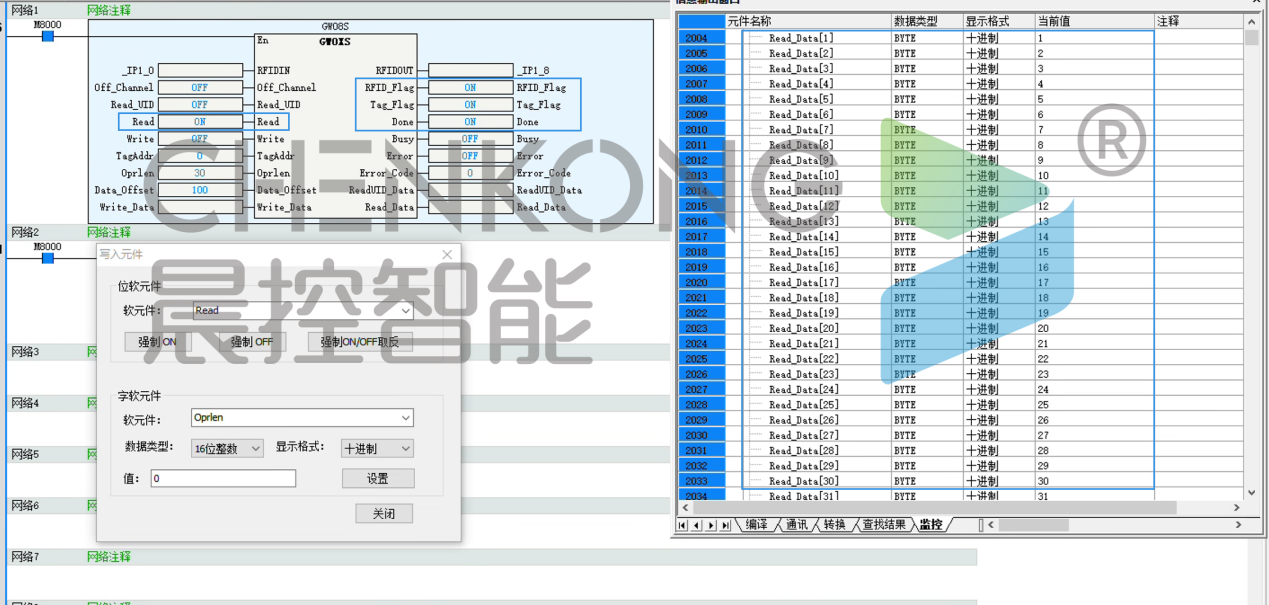The width and height of the screenshot is (1269, 605).
Task: Click the 关闭 button
Action: click(x=384, y=513)
